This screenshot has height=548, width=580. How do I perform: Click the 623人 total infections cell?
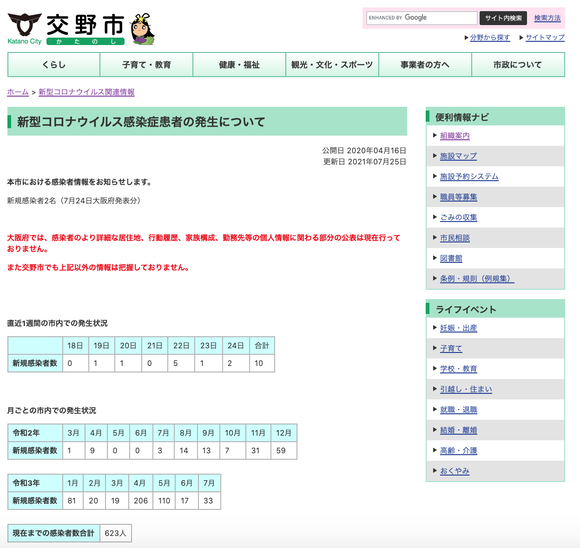115,533
